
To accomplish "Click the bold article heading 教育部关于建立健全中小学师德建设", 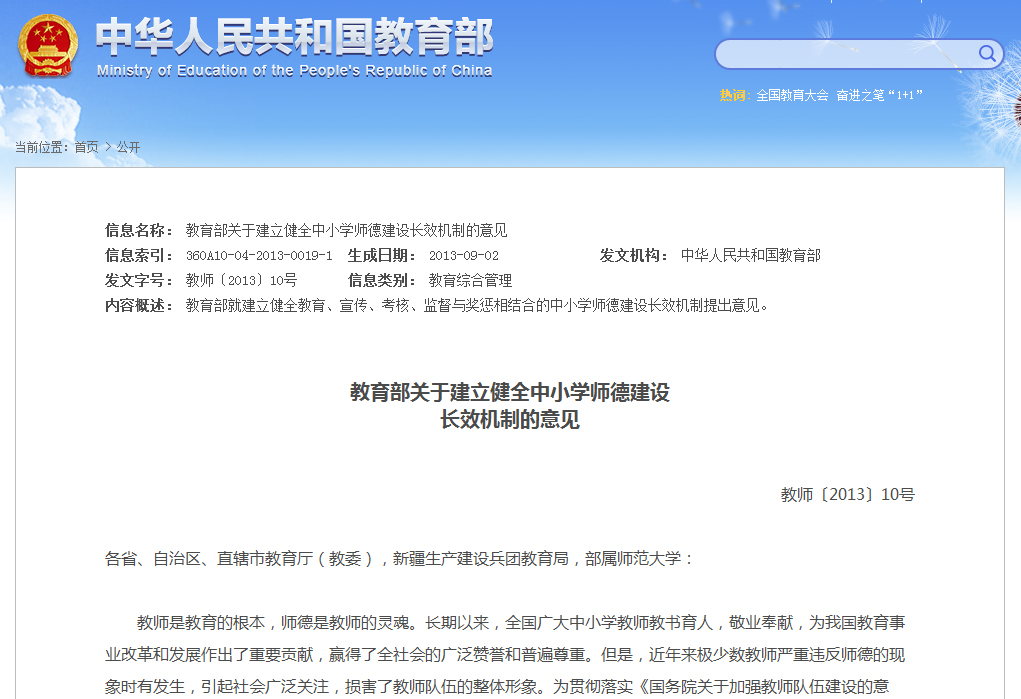I will tap(510, 392).
